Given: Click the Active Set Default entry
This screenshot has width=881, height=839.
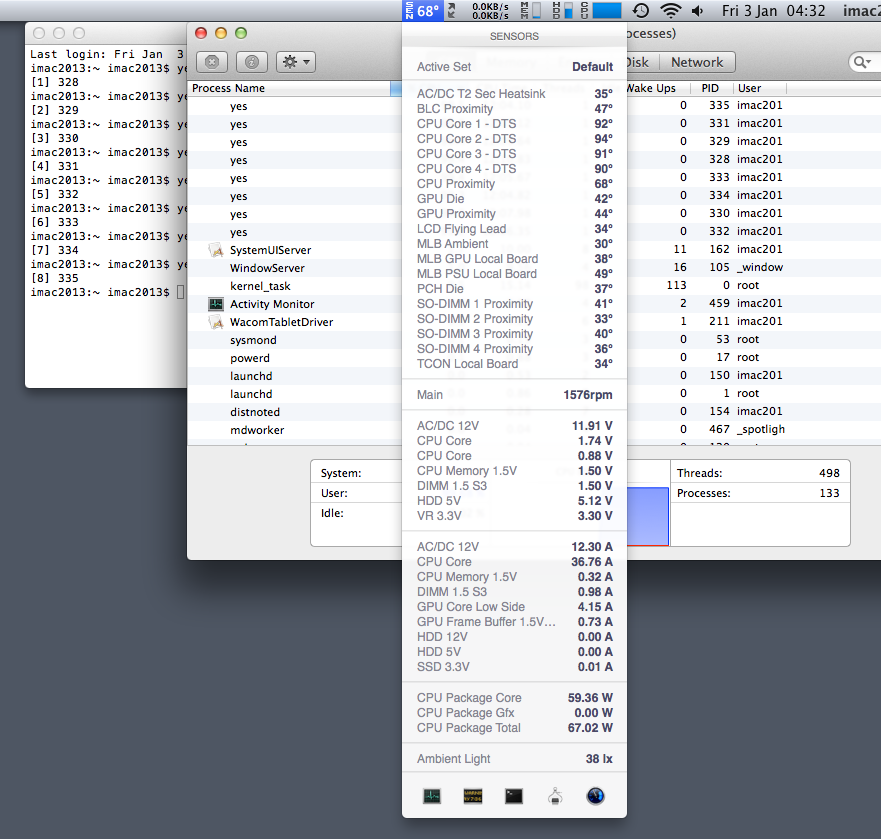Looking at the screenshot, I should [x=514, y=67].
